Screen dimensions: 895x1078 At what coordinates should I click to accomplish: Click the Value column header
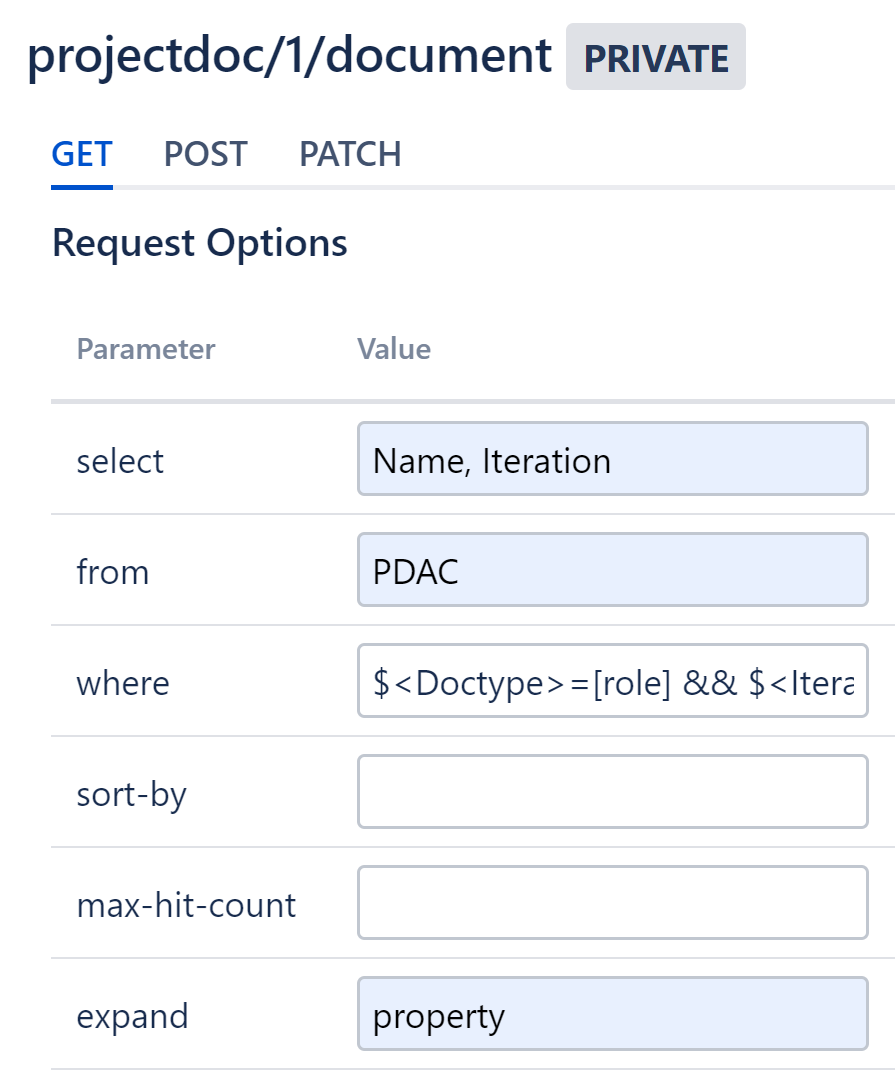[x=394, y=349]
